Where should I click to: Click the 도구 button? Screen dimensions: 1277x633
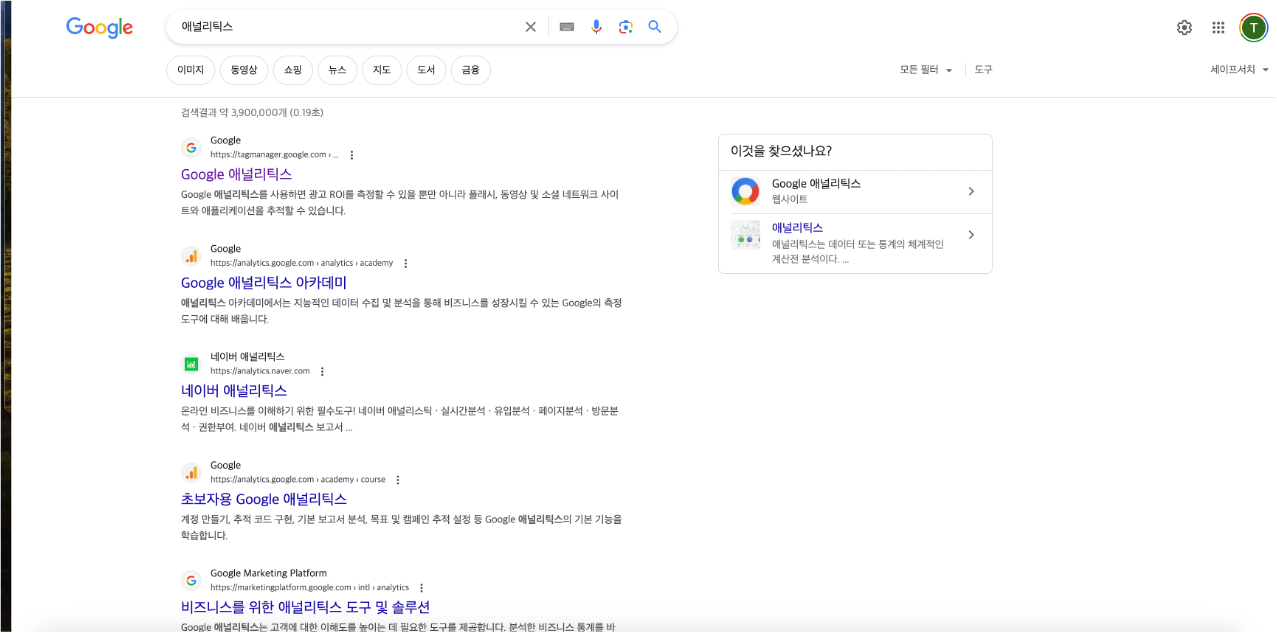coord(984,70)
